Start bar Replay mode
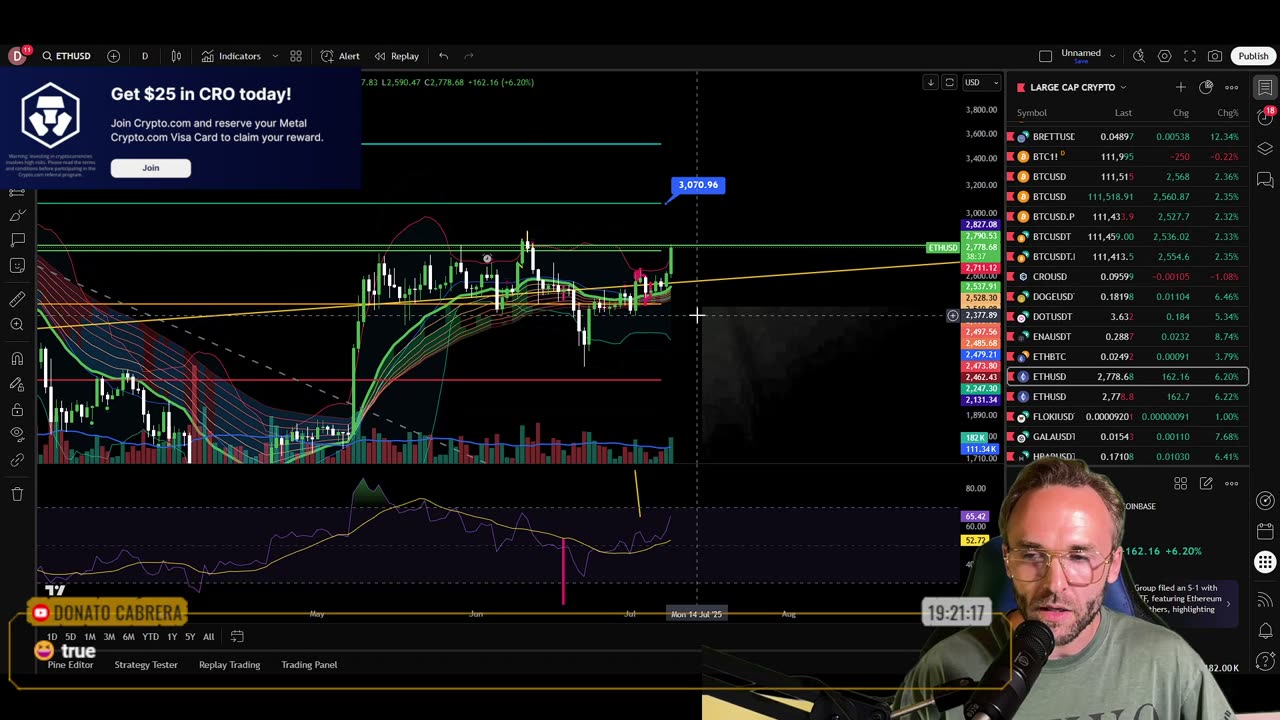 pos(396,56)
